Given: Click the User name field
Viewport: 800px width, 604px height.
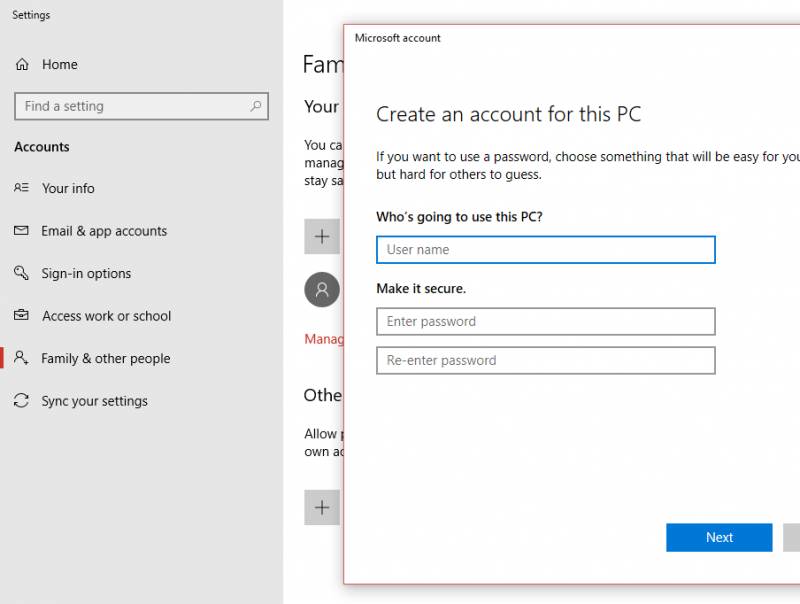Looking at the screenshot, I should pyautogui.click(x=546, y=249).
